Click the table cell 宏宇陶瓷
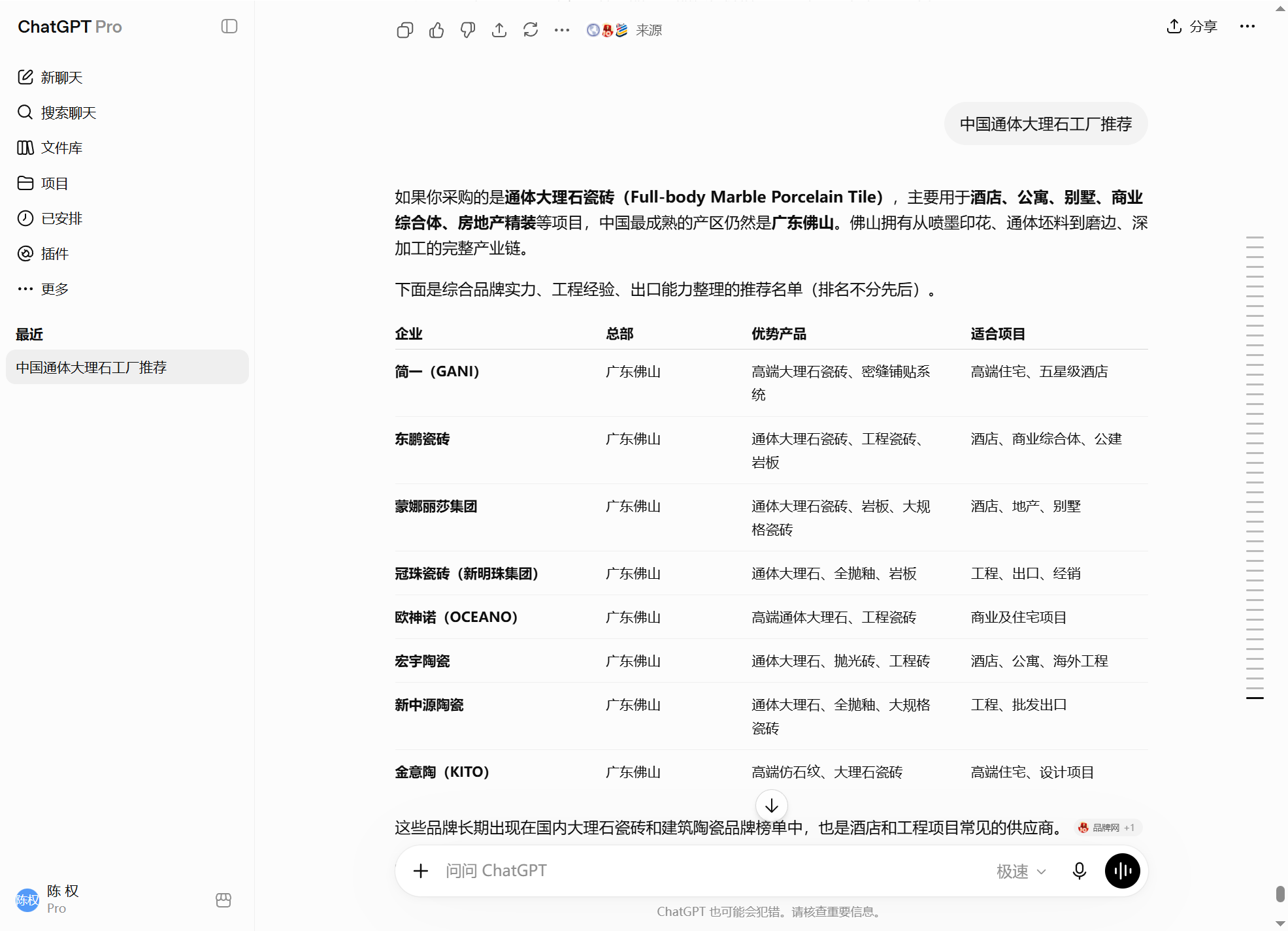Viewport: 1288px width, 931px height. click(x=422, y=661)
